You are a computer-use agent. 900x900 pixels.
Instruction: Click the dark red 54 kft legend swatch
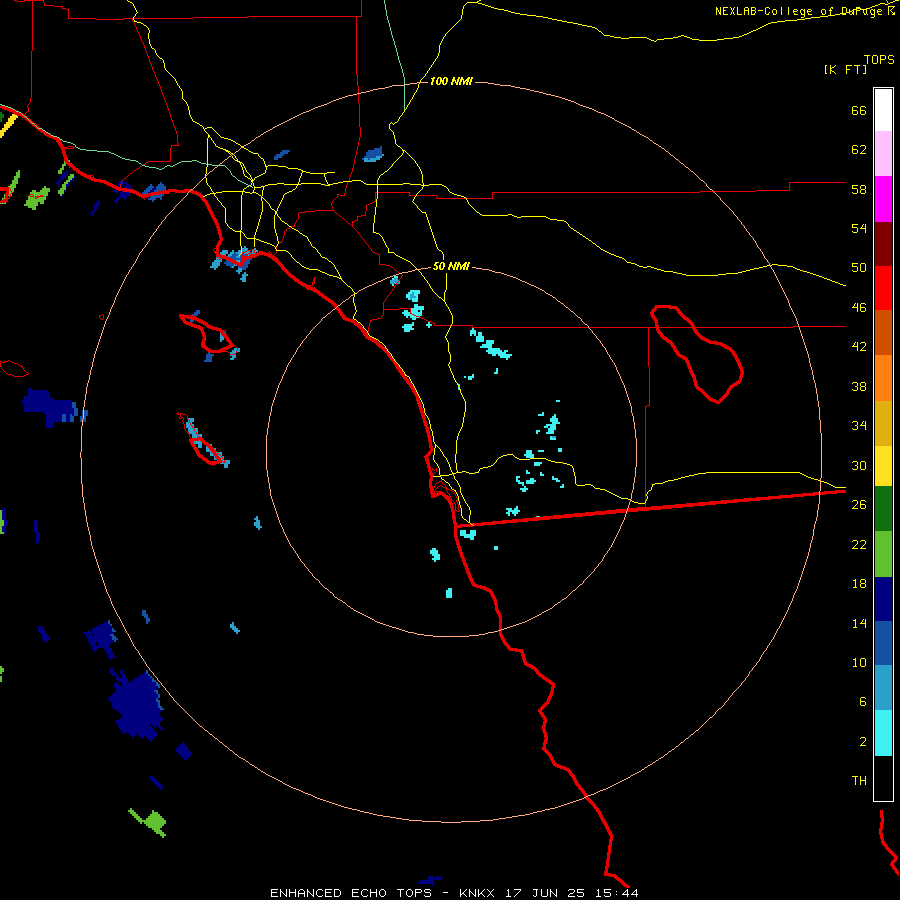[x=883, y=244]
